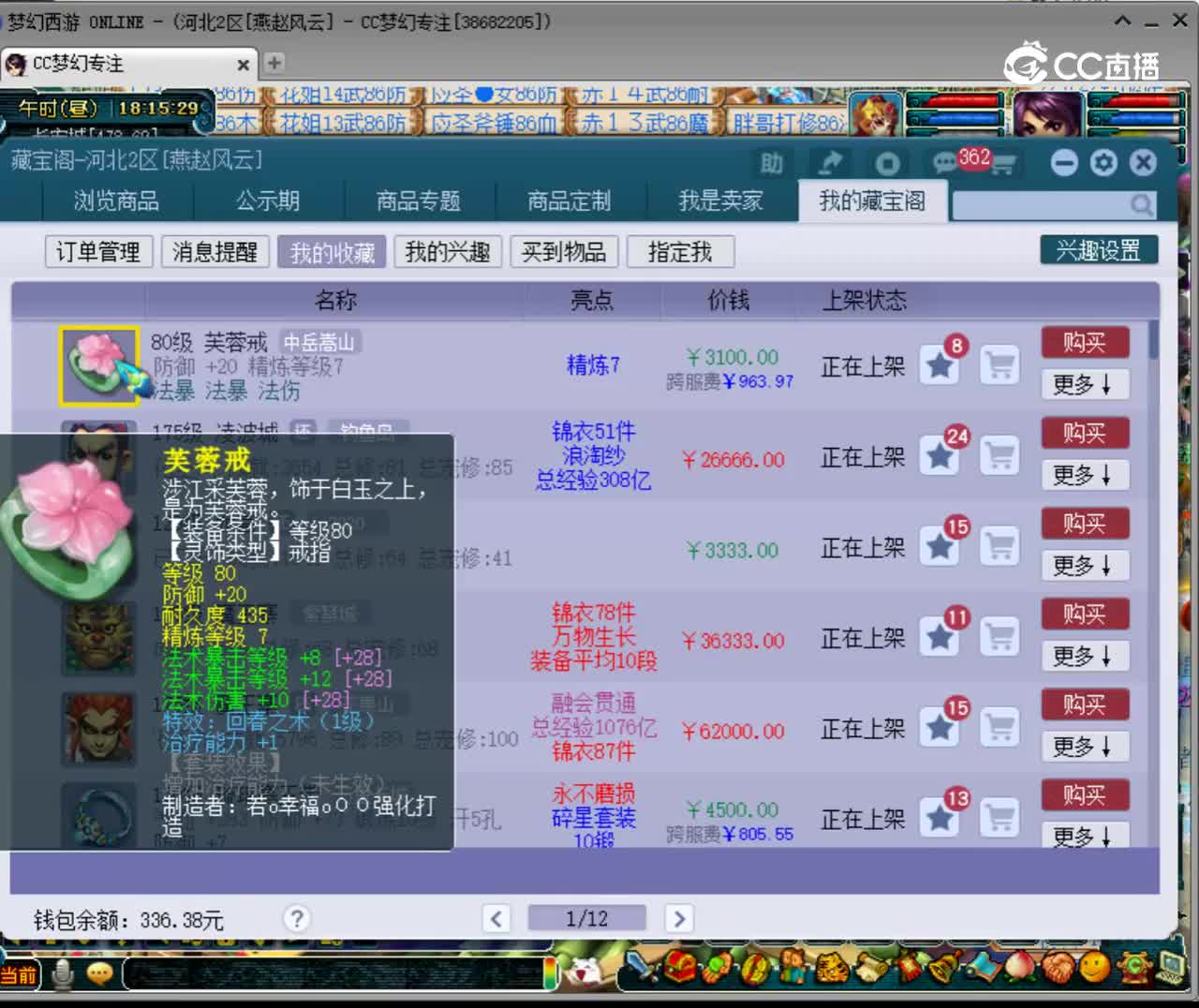Click the microphone icon in chat bar
This screenshot has width=1199, height=1008.
[x=62, y=974]
